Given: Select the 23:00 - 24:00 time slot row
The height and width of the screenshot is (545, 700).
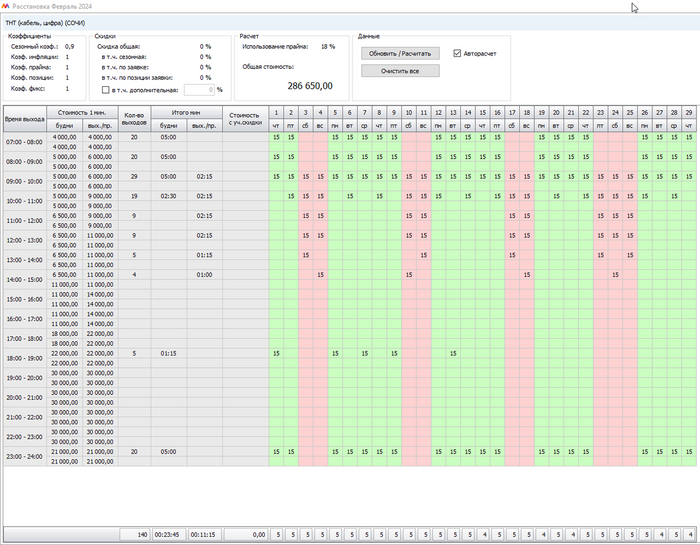Looking at the screenshot, I should click(x=24, y=456).
